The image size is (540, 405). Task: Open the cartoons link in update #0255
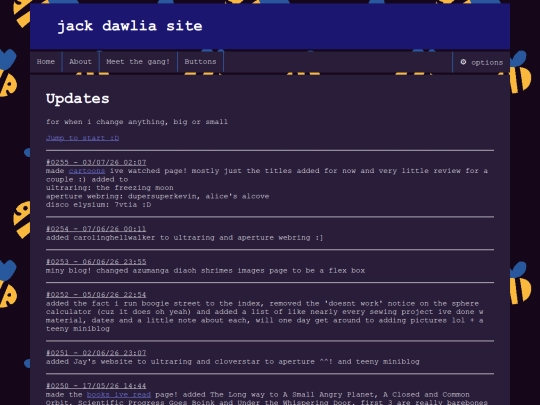coord(87,171)
